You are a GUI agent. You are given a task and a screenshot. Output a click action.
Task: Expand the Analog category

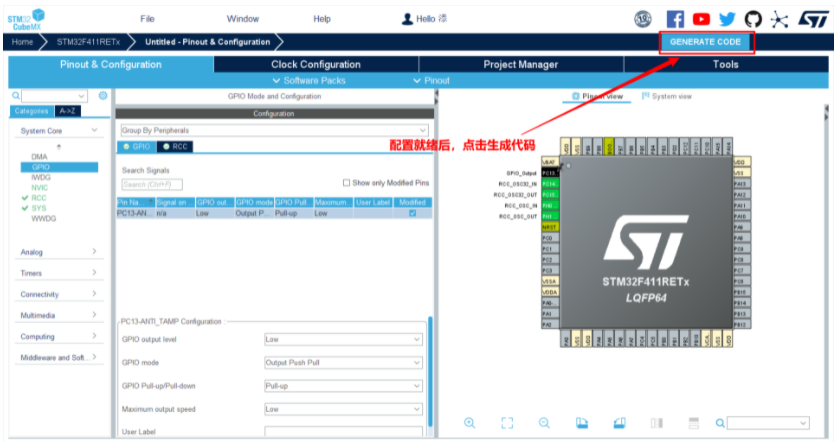(x=94, y=251)
